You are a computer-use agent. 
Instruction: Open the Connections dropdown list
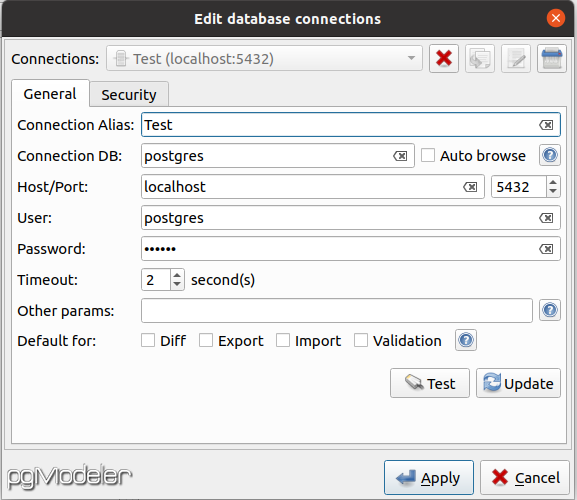click(x=264, y=58)
